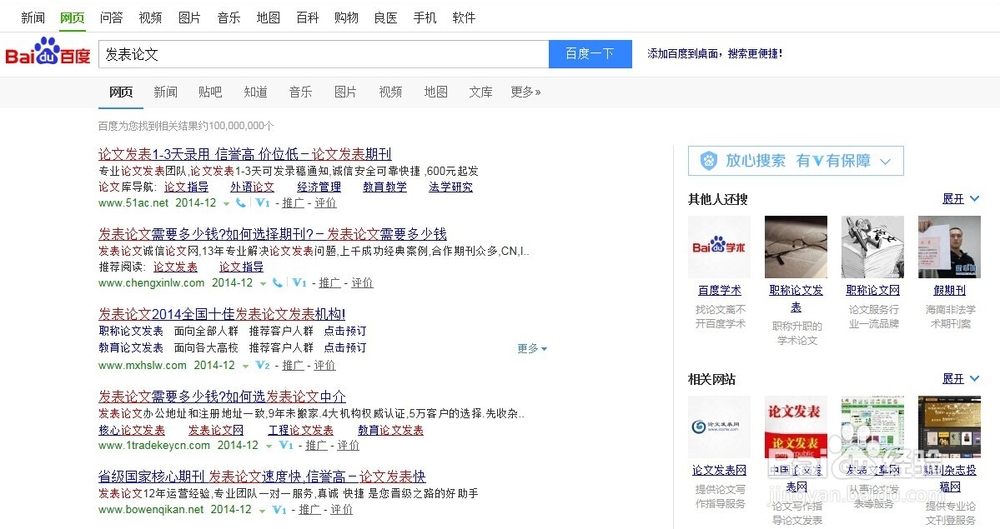Click the V2 badge beside www.mxhslw.com
Screen dimensions: 1000x529
(x=263, y=366)
